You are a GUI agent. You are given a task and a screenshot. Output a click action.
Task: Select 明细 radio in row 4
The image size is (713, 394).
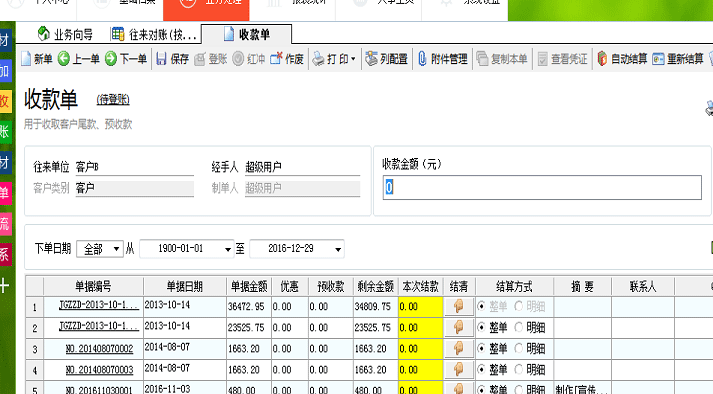coord(518,369)
